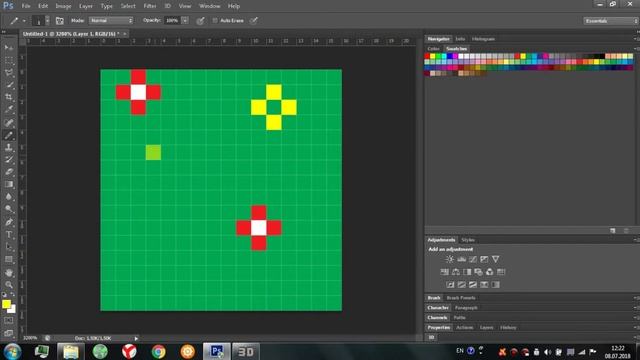Open the Filter menu

tap(150, 6)
